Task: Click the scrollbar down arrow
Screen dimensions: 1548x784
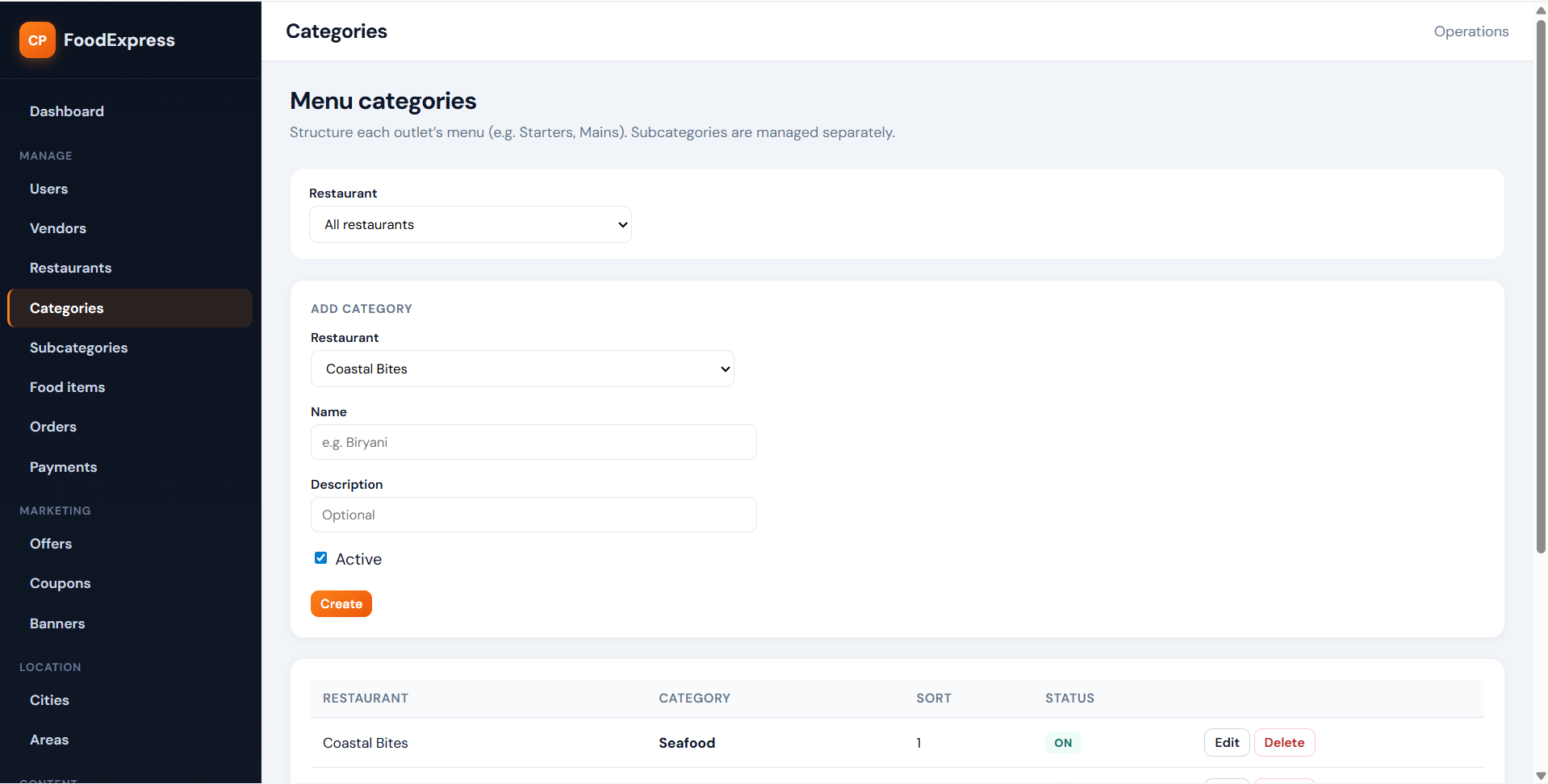Action: (1541, 776)
